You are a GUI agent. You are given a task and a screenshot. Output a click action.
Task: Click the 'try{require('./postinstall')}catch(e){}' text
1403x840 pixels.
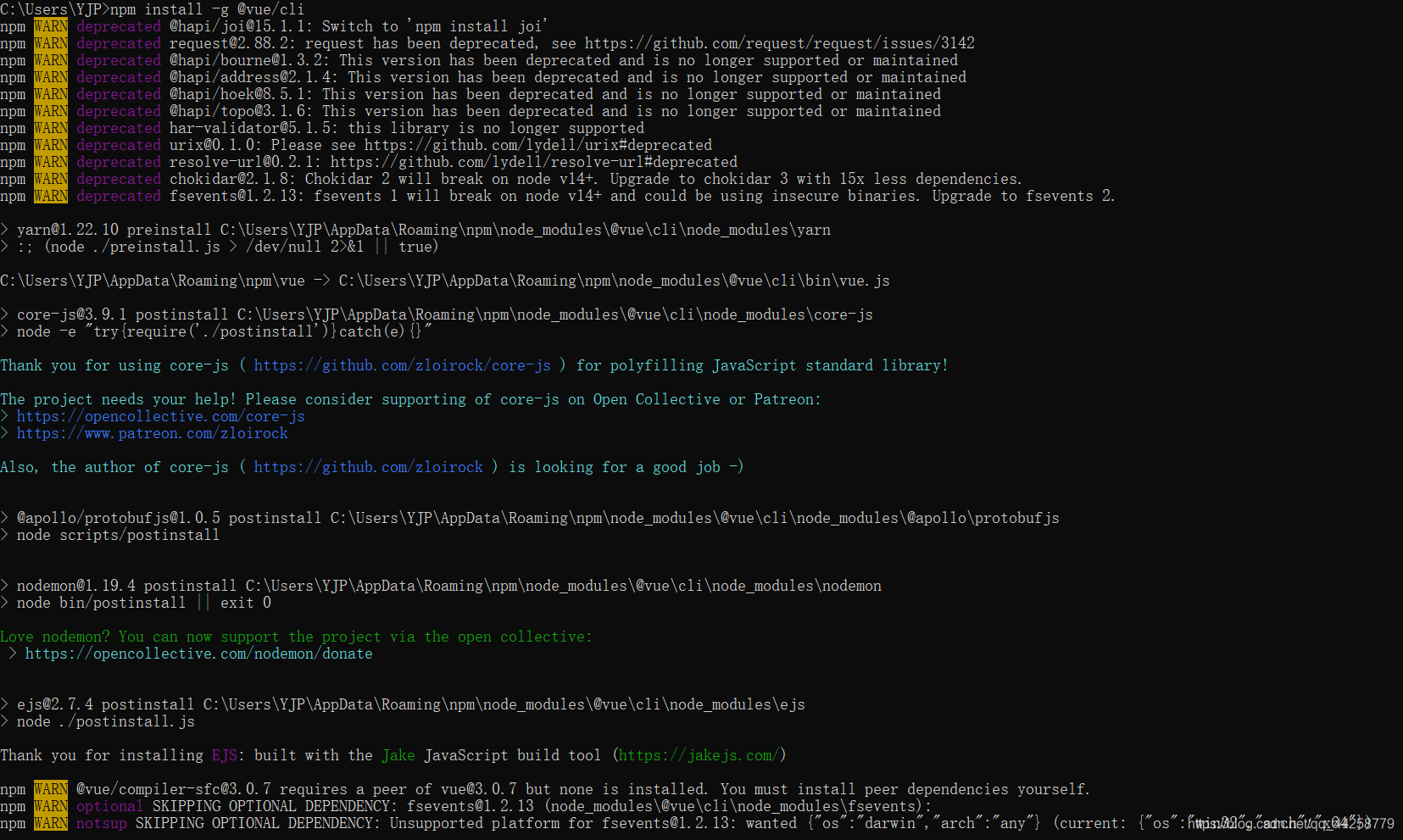click(259, 331)
